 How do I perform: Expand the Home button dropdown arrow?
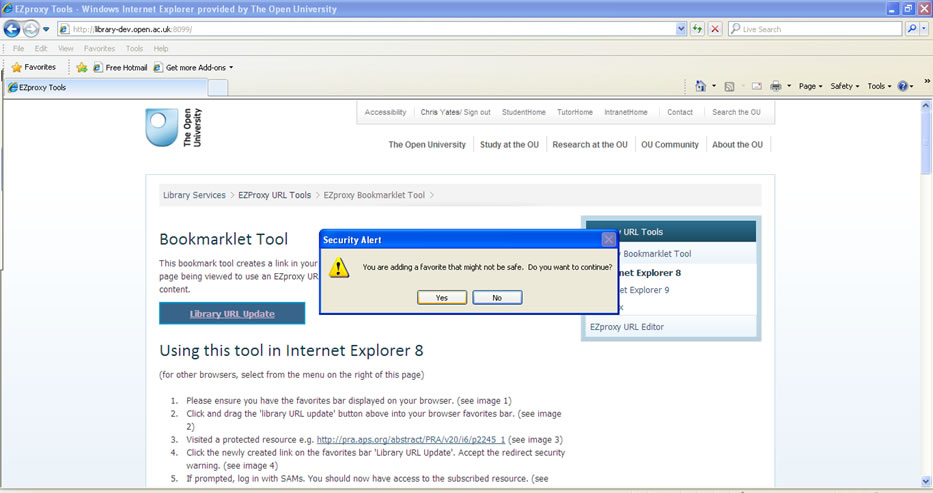[713, 86]
